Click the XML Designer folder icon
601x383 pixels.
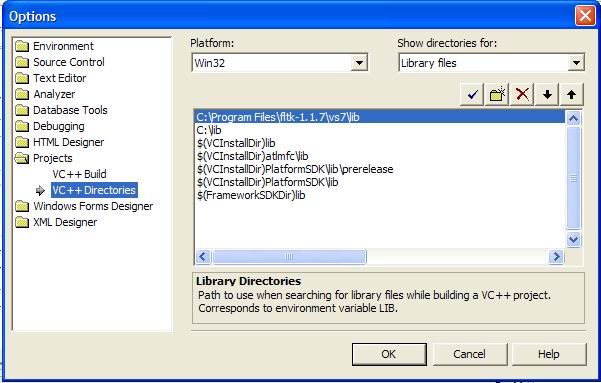coord(22,222)
